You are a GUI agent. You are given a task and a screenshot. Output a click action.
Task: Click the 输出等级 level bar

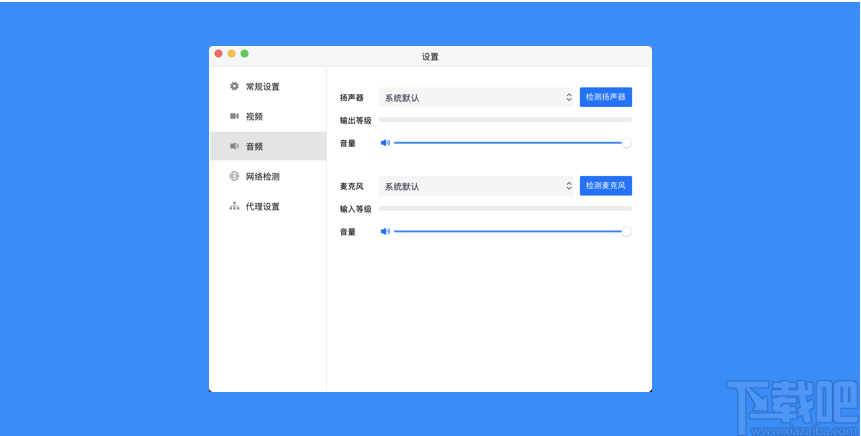coord(505,120)
